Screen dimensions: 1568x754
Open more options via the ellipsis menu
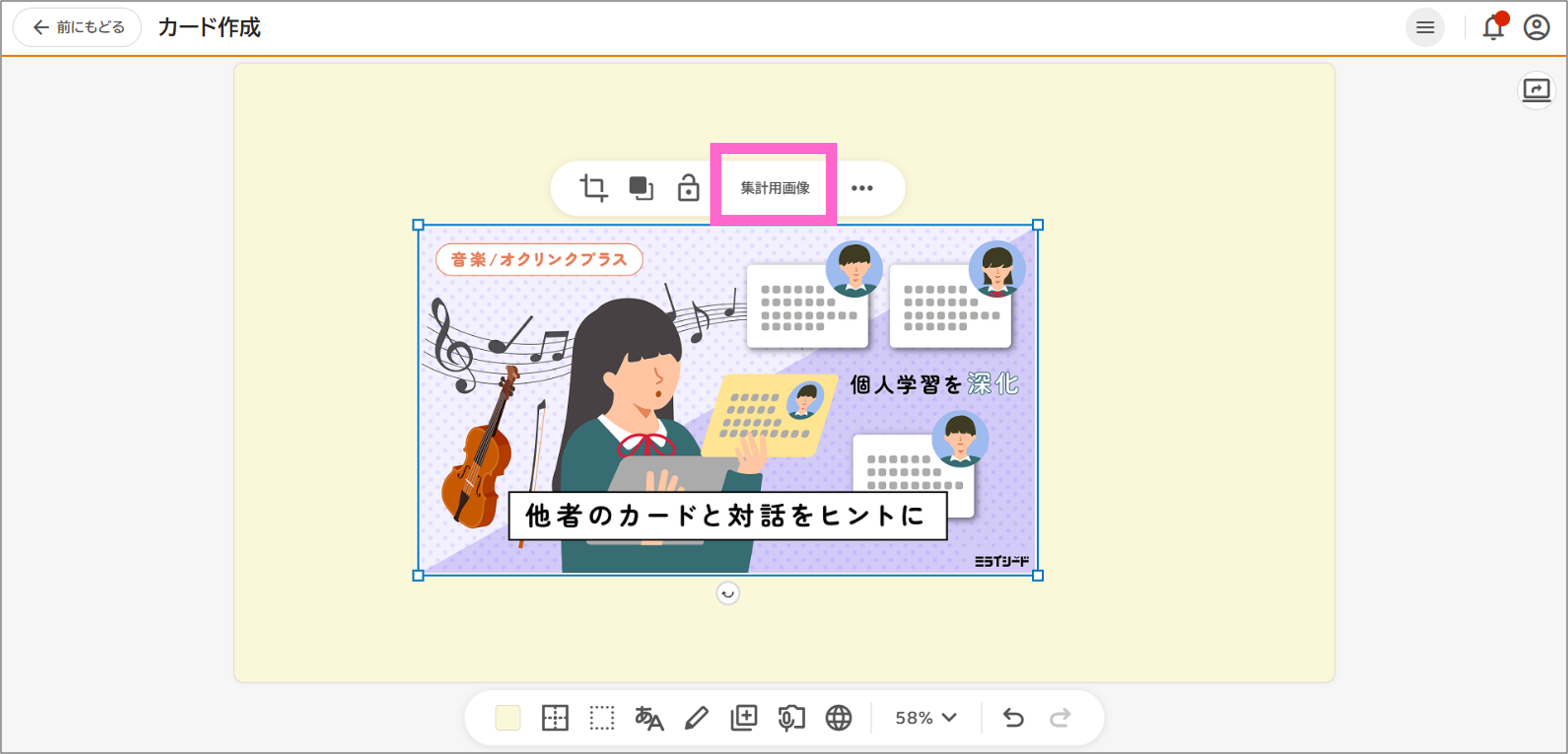tap(863, 188)
